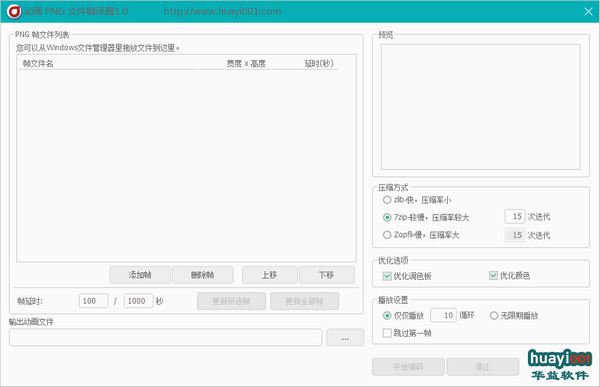Open the output file browse button
Image resolution: width=600 pixels, height=387 pixels.
point(345,337)
